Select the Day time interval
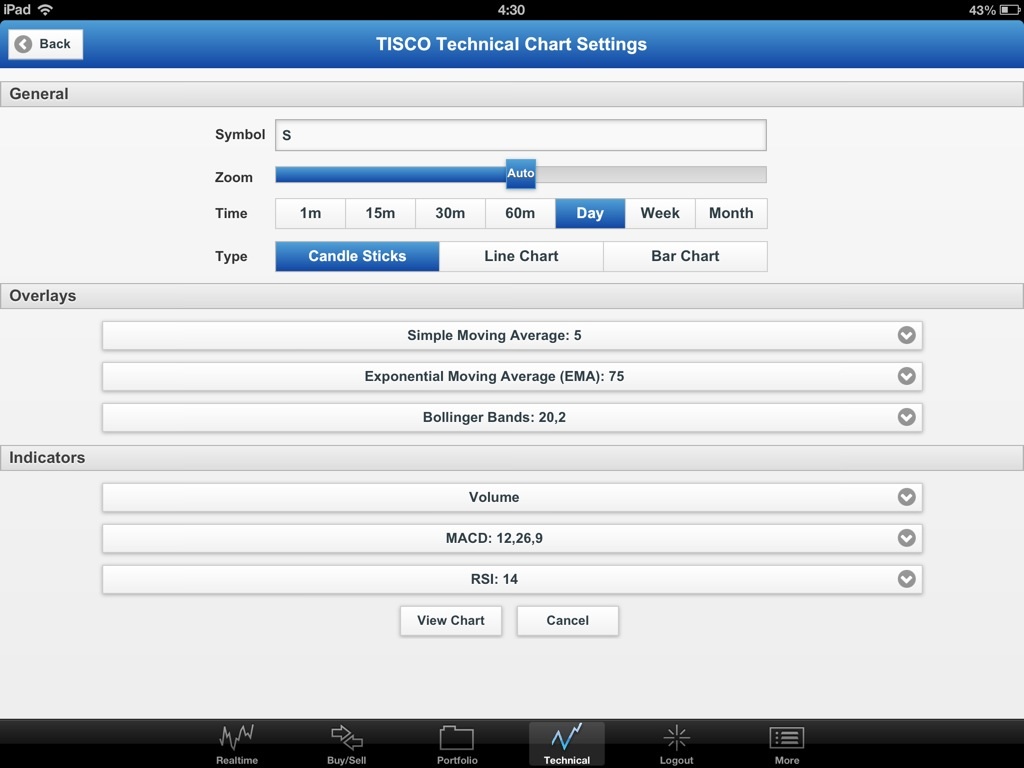Screen dimensions: 1024x768 pos(590,214)
